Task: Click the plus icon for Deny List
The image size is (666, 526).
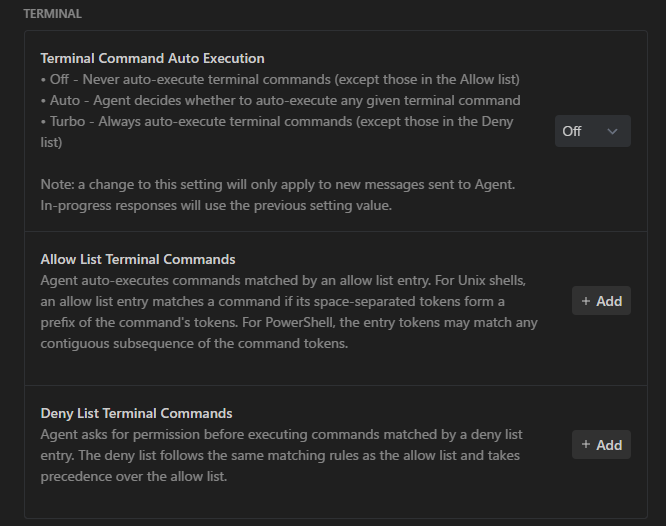Action: click(x=586, y=445)
